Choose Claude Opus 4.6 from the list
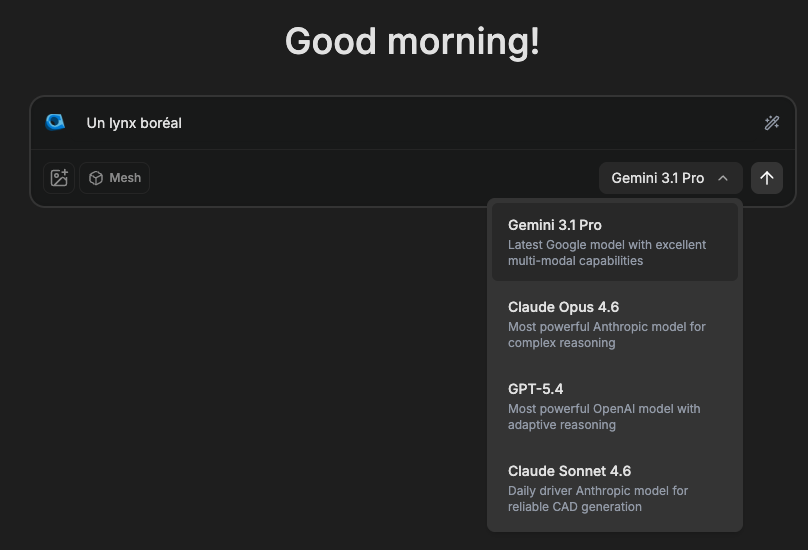 563,307
